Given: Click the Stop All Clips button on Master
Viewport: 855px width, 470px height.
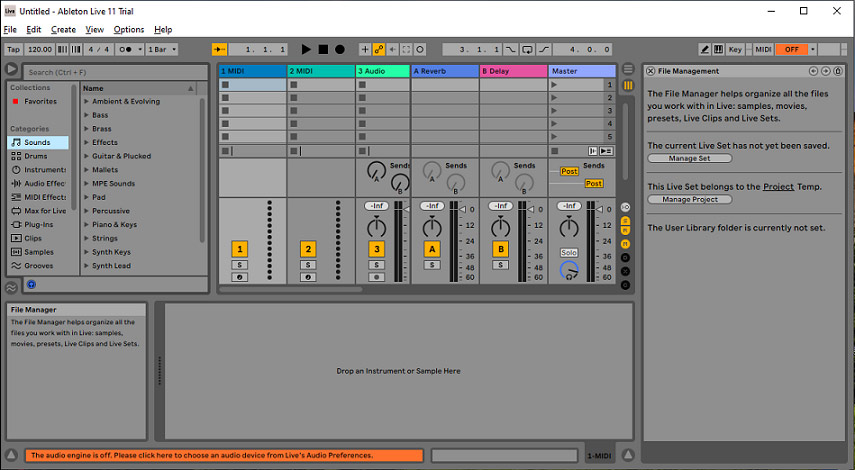Looking at the screenshot, I should 555,151.
